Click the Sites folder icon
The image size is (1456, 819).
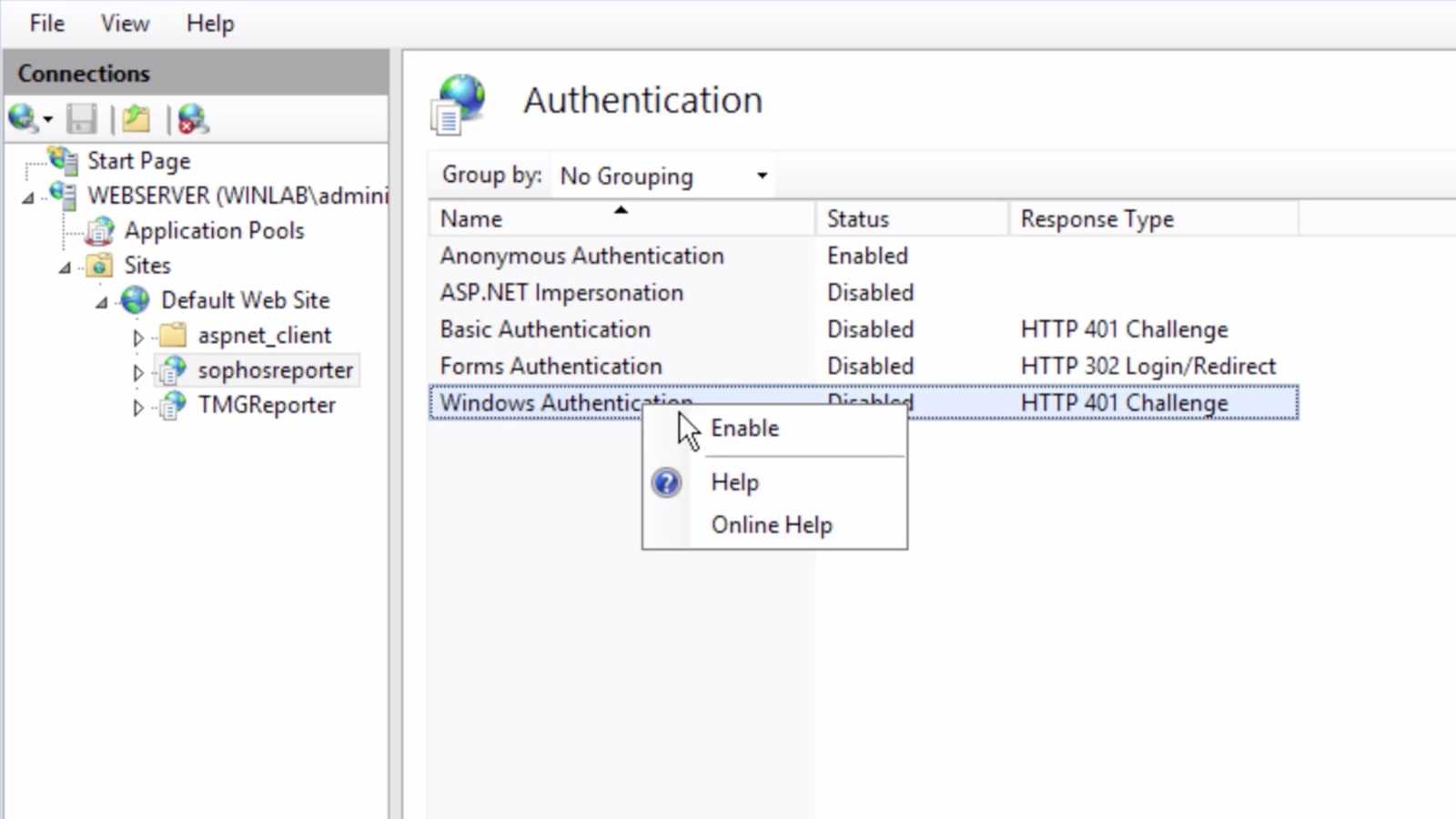point(100,266)
